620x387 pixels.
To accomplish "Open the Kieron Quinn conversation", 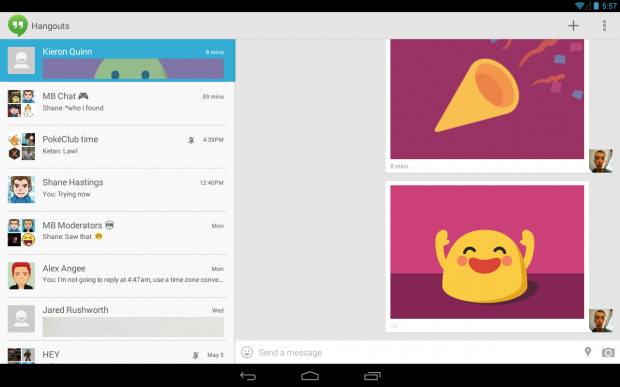I will click(x=117, y=60).
